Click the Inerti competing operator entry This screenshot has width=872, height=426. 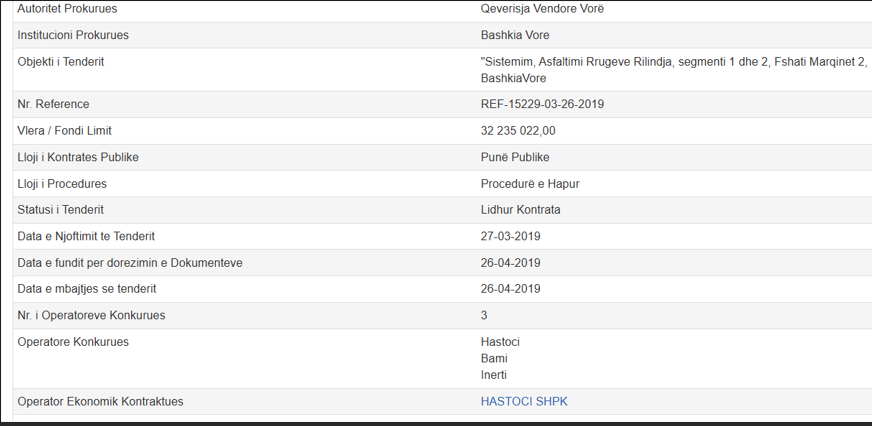pyautogui.click(x=494, y=375)
